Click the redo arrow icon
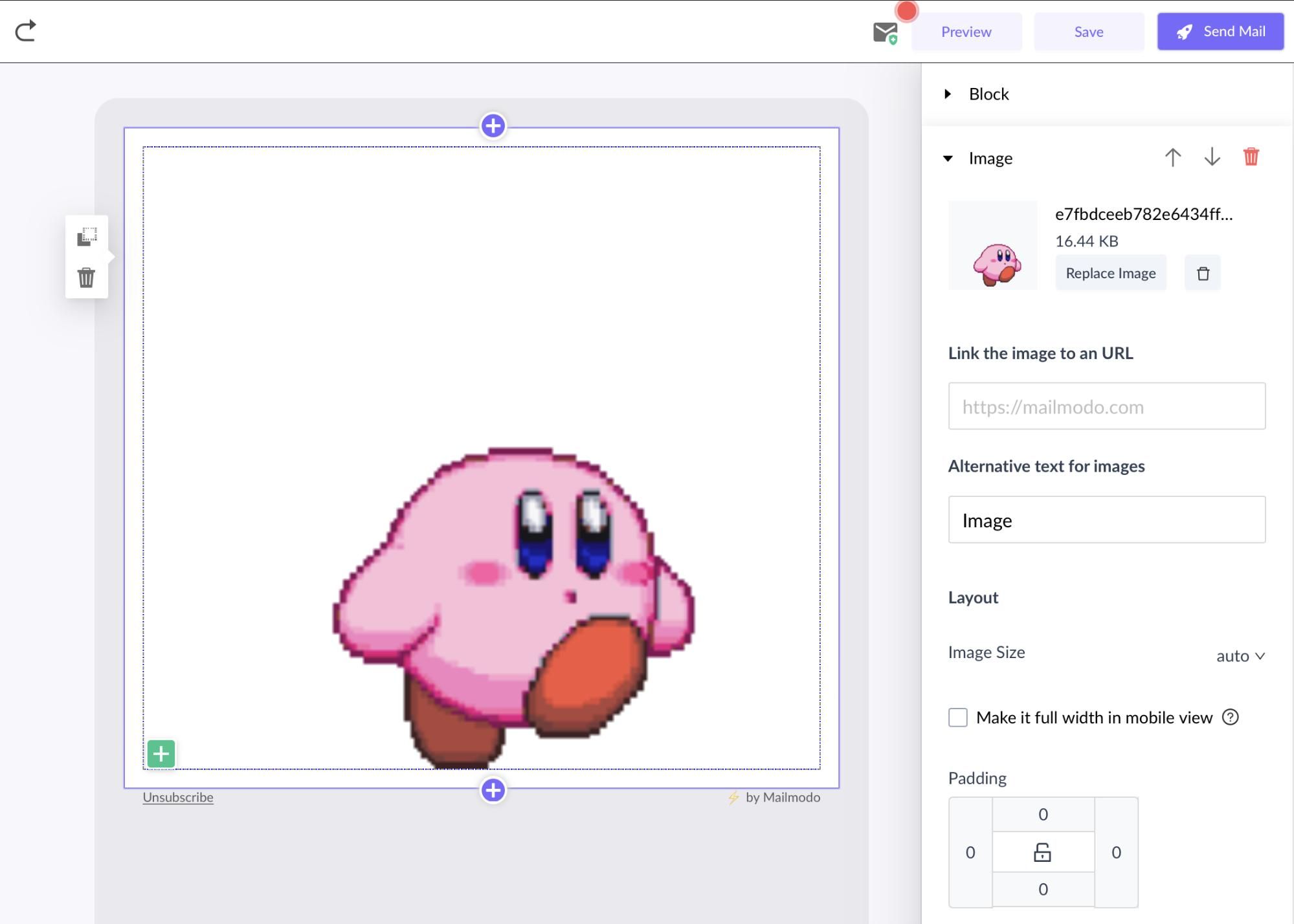This screenshot has width=1294, height=924. pyautogui.click(x=26, y=31)
